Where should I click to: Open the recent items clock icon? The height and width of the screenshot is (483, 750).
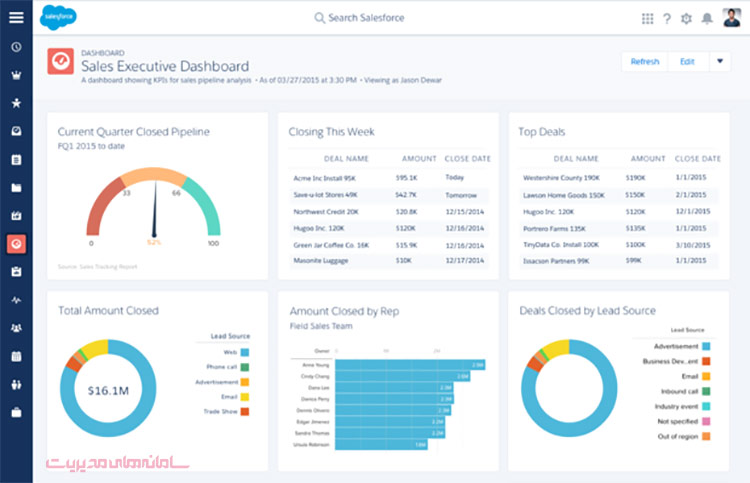click(x=16, y=47)
